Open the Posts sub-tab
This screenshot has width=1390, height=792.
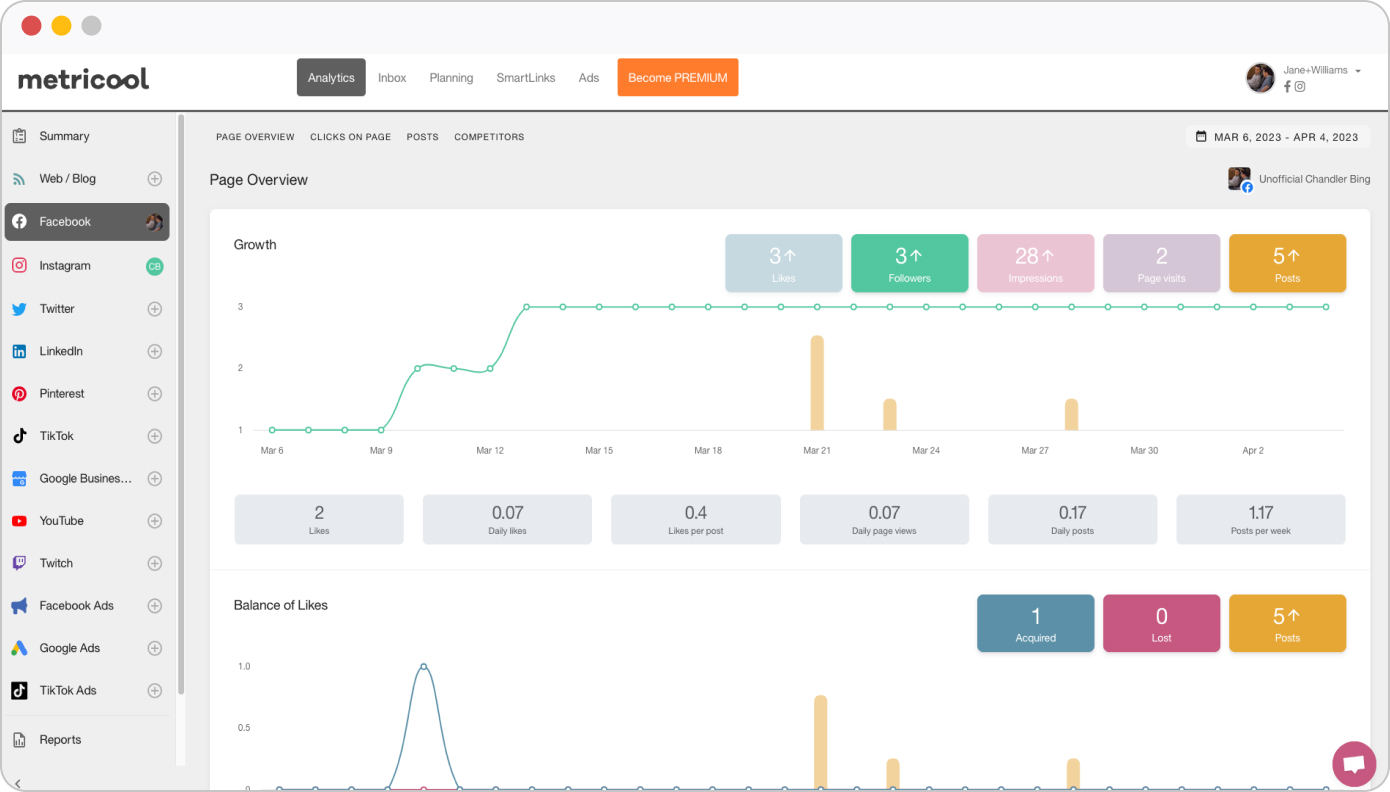pyautogui.click(x=422, y=137)
